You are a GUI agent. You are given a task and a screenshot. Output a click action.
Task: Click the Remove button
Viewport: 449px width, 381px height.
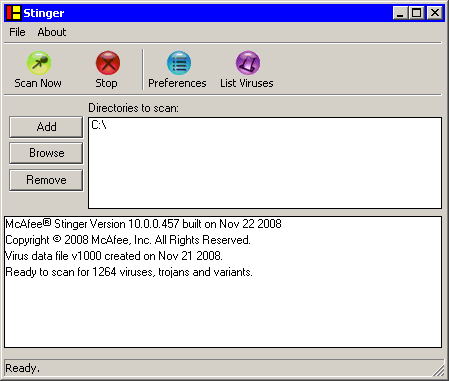click(46, 180)
